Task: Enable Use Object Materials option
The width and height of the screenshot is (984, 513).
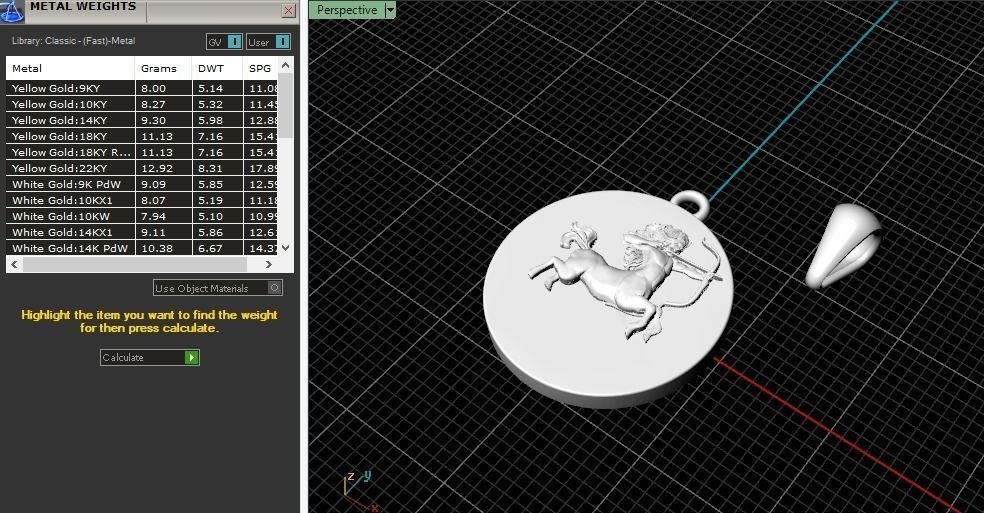Action: [275, 288]
